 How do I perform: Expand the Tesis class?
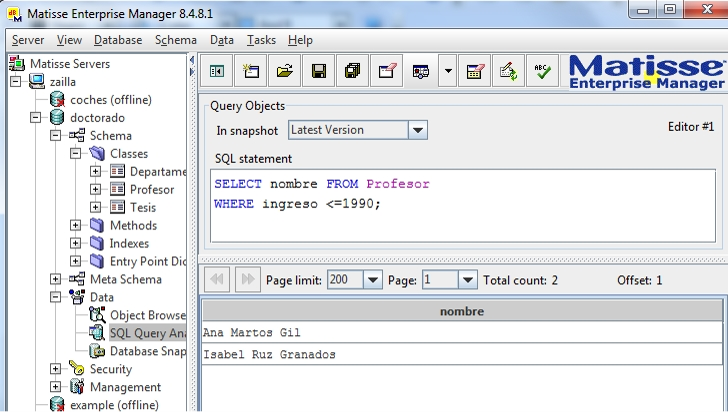click(x=95, y=207)
